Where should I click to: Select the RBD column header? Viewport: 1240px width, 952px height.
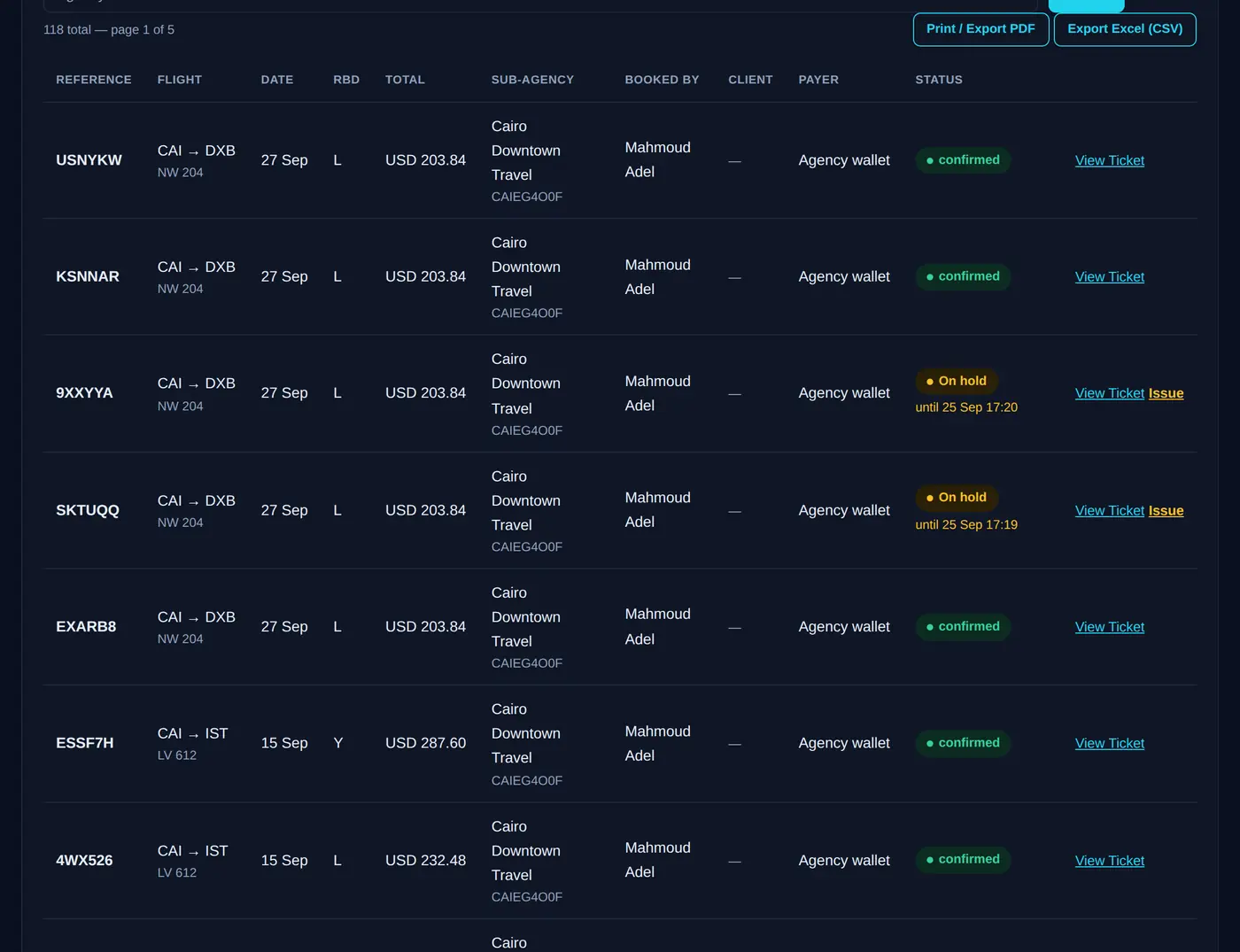pos(346,80)
